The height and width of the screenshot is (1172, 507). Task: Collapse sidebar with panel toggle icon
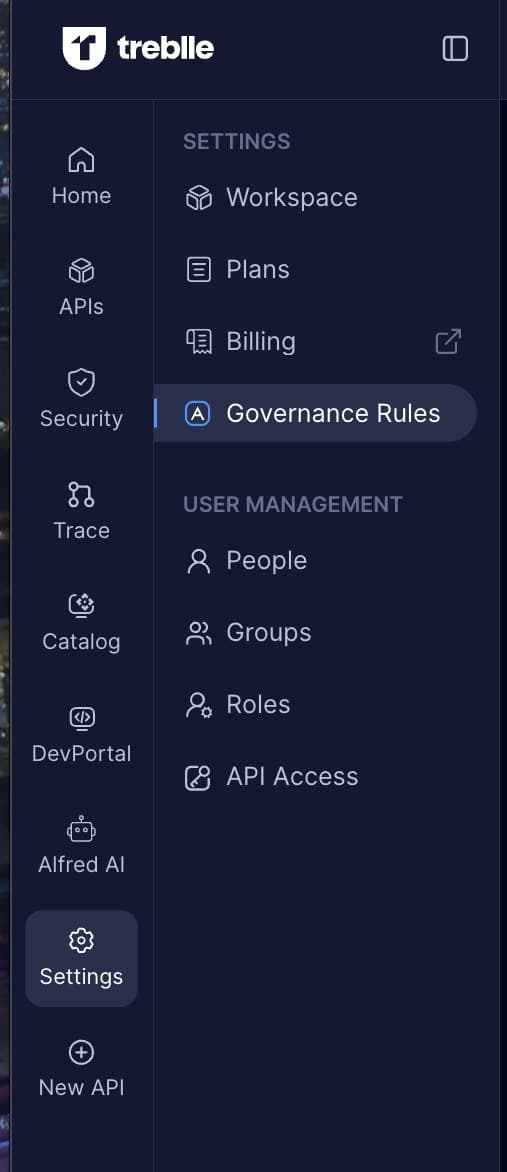click(455, 49)
